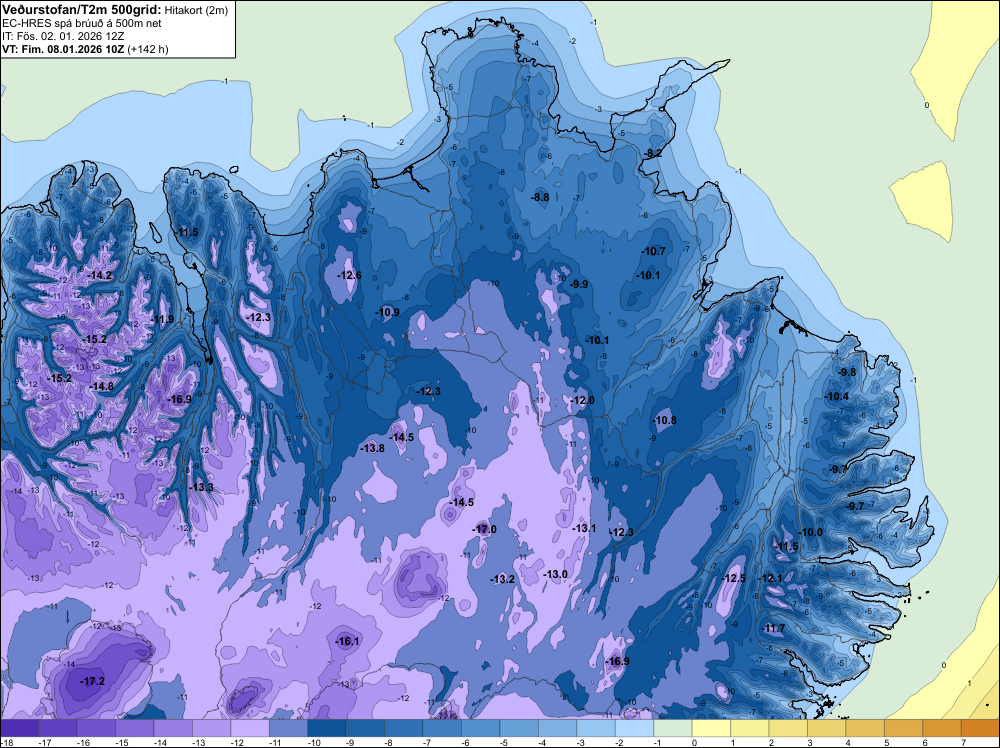Click the -12.5 temperature value

[x=733, y=578]
